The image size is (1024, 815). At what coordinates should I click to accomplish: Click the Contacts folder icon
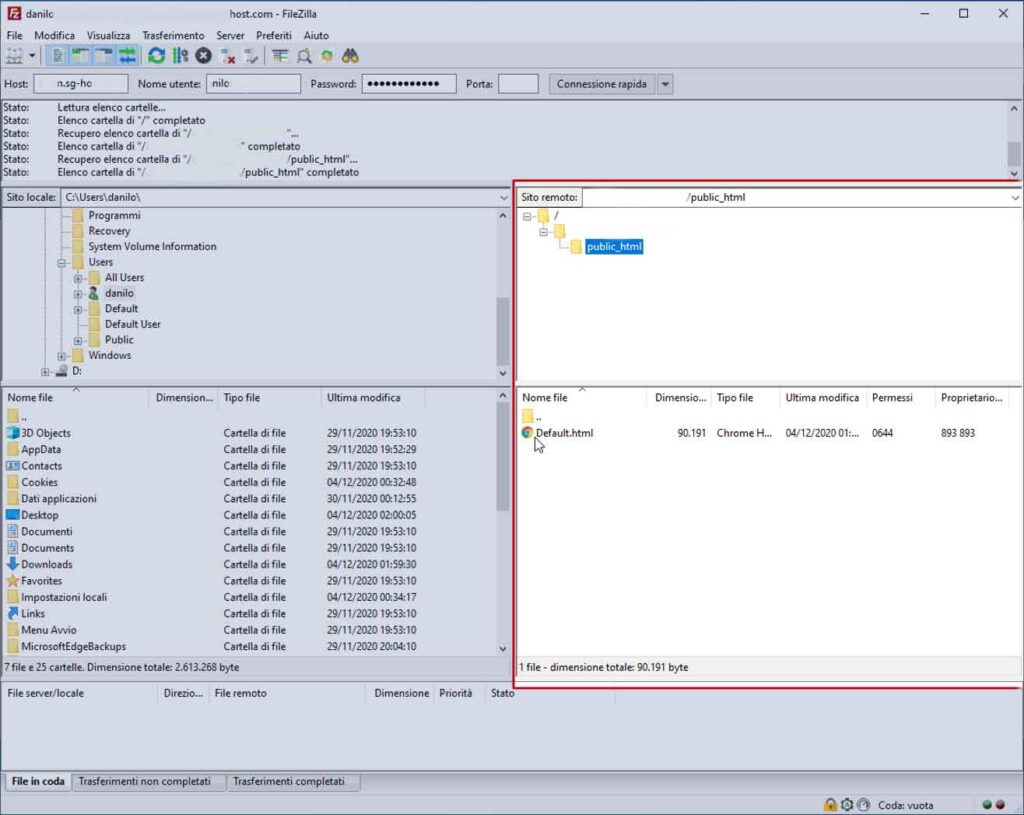(x=12, y=465)
